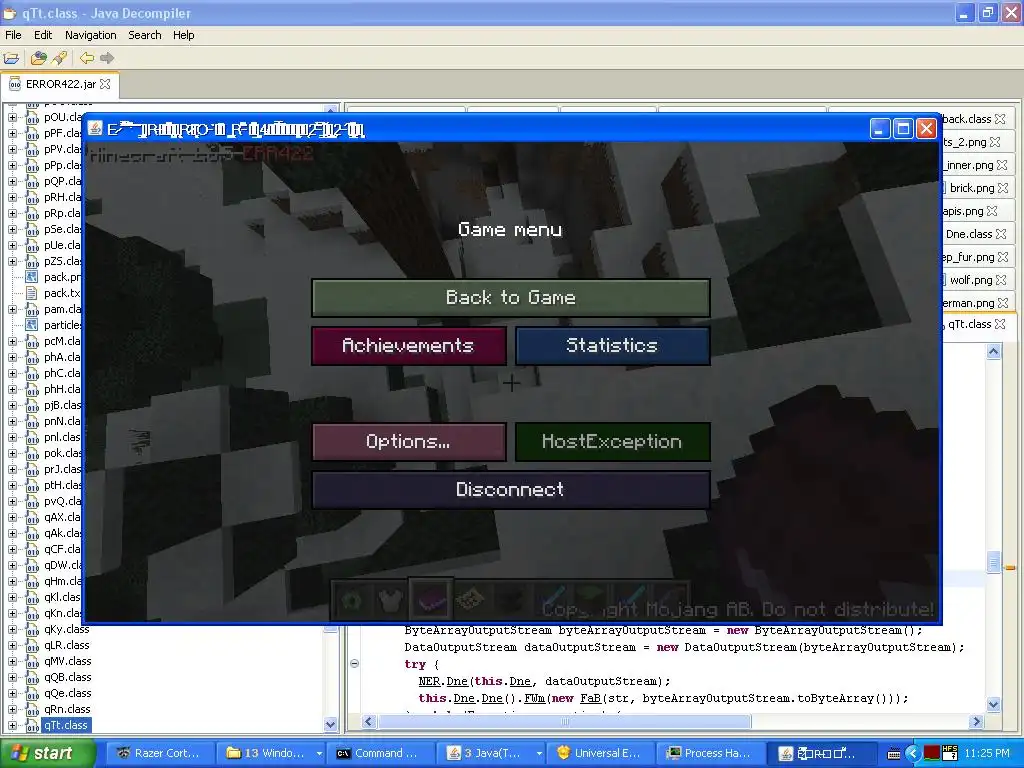Open the Edit menu

tap(43, 35)
